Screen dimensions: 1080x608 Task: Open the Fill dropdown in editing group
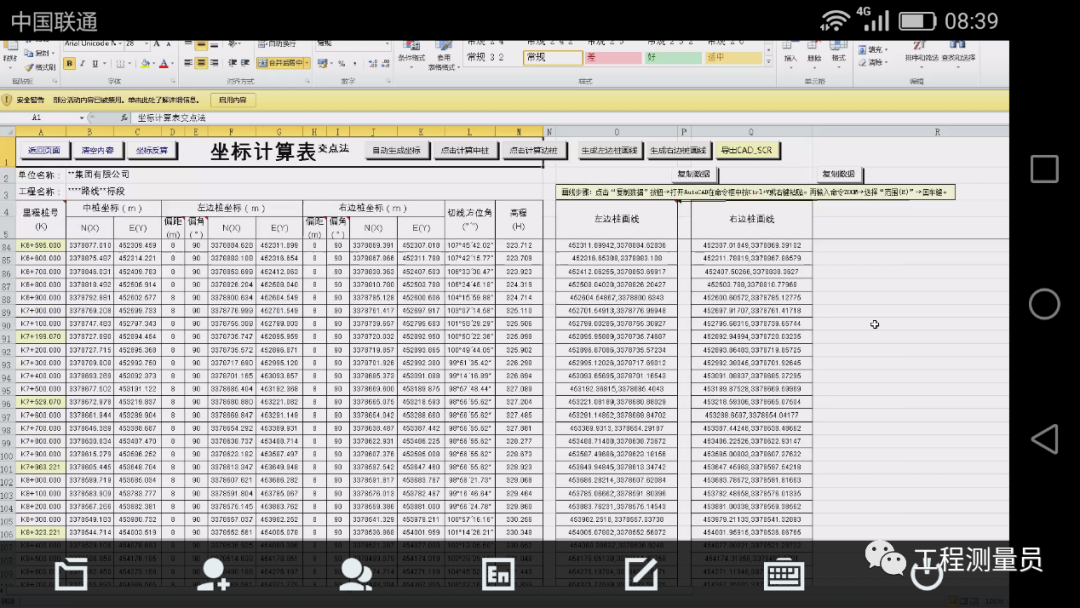coord(871,50)
